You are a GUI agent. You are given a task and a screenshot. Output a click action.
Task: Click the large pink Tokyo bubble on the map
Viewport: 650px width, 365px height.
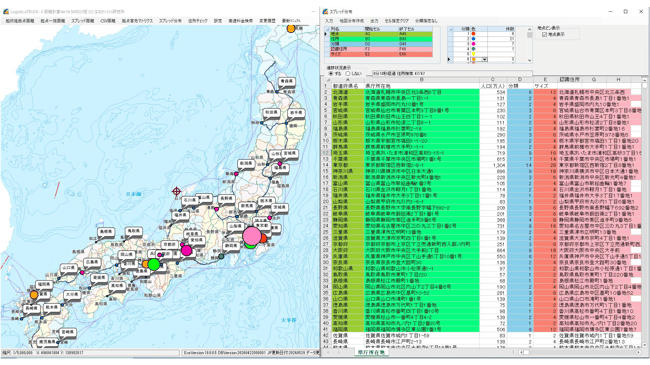(x=252, y=235)
